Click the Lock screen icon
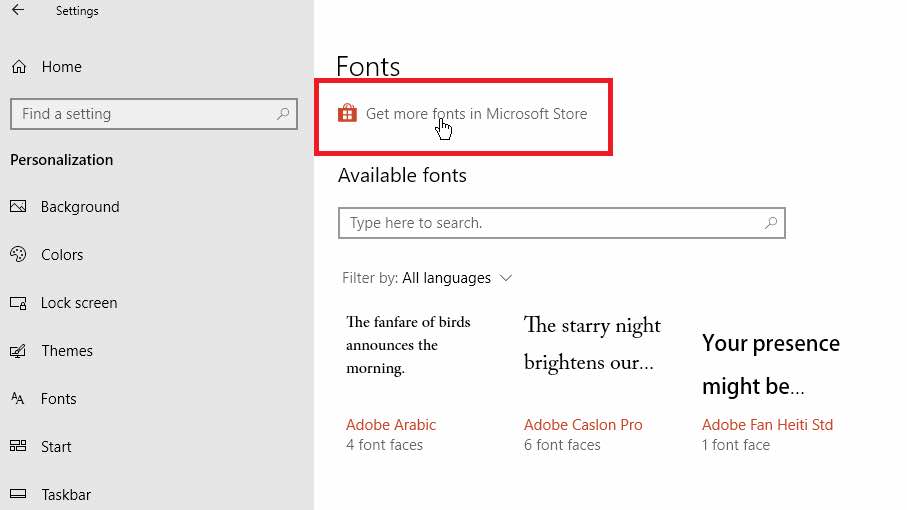907x510 pixels. [x=18, y=303]
